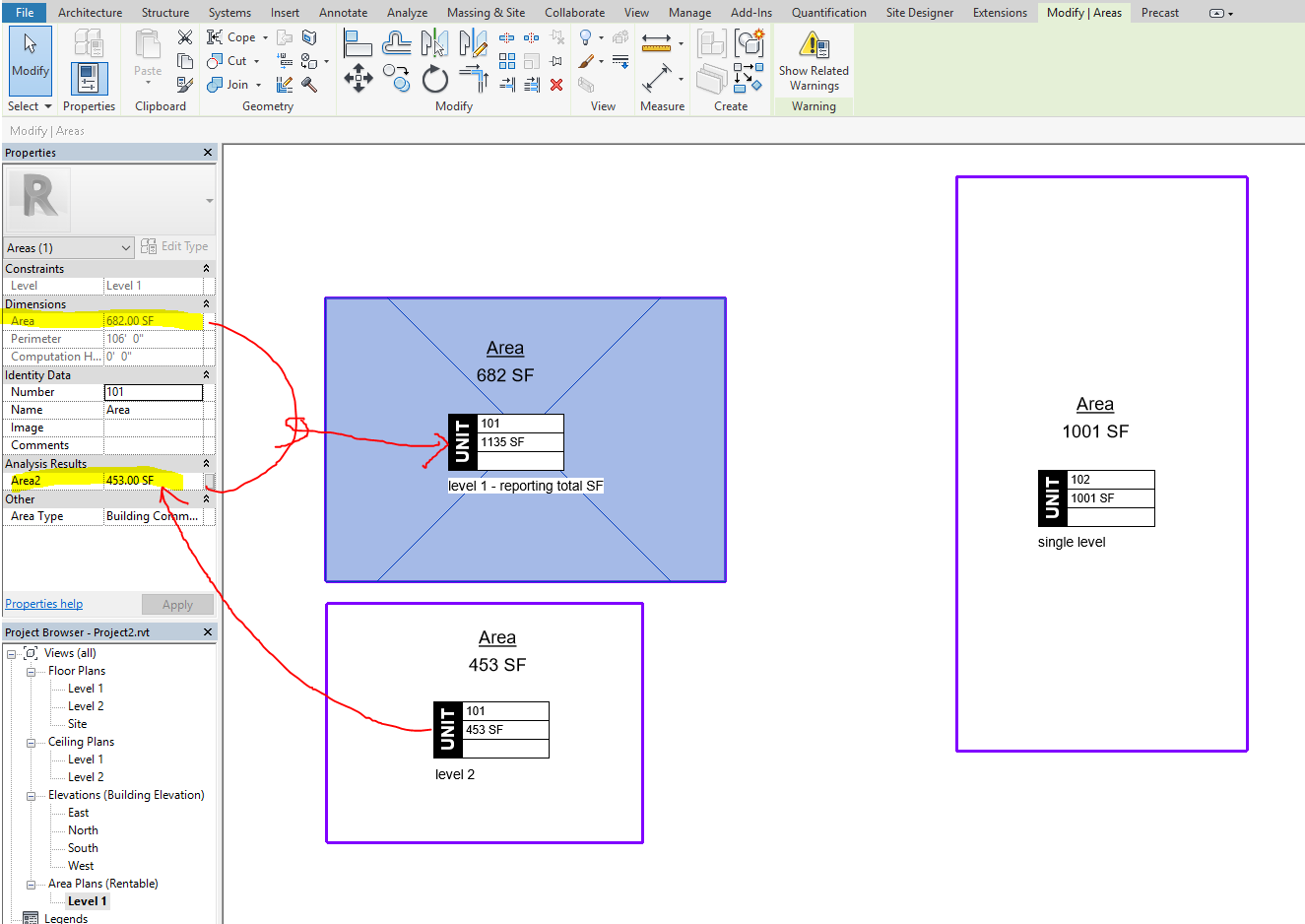Activate the Rotate tool

click(435, 77)
